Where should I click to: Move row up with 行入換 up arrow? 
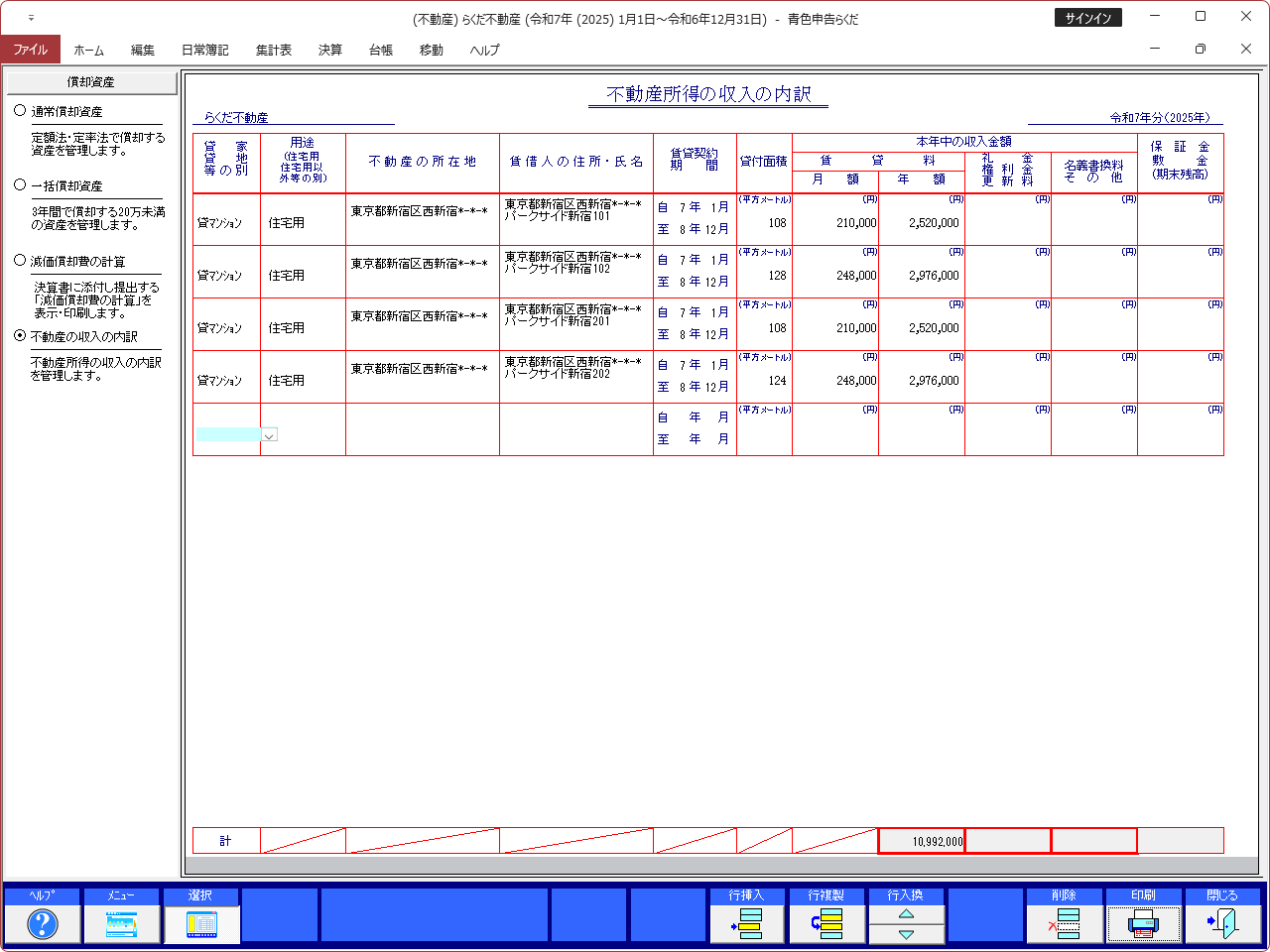[x=906, y=914]
